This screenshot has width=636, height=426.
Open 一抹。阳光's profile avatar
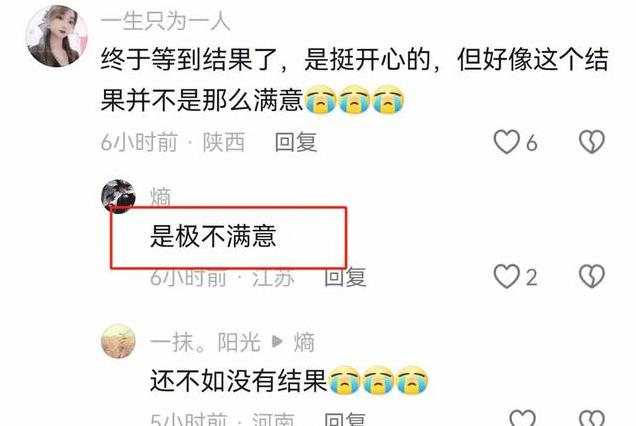point(118,341)
